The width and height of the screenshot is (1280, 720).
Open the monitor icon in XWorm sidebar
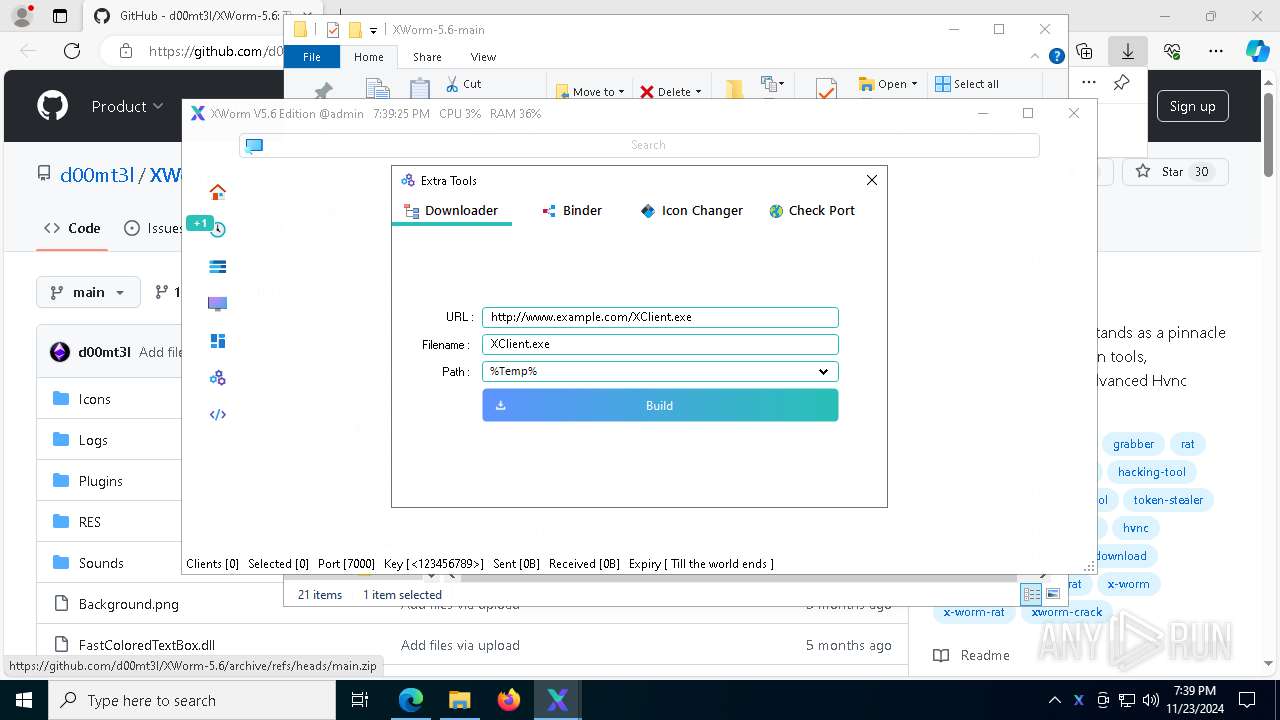(217, 304)
